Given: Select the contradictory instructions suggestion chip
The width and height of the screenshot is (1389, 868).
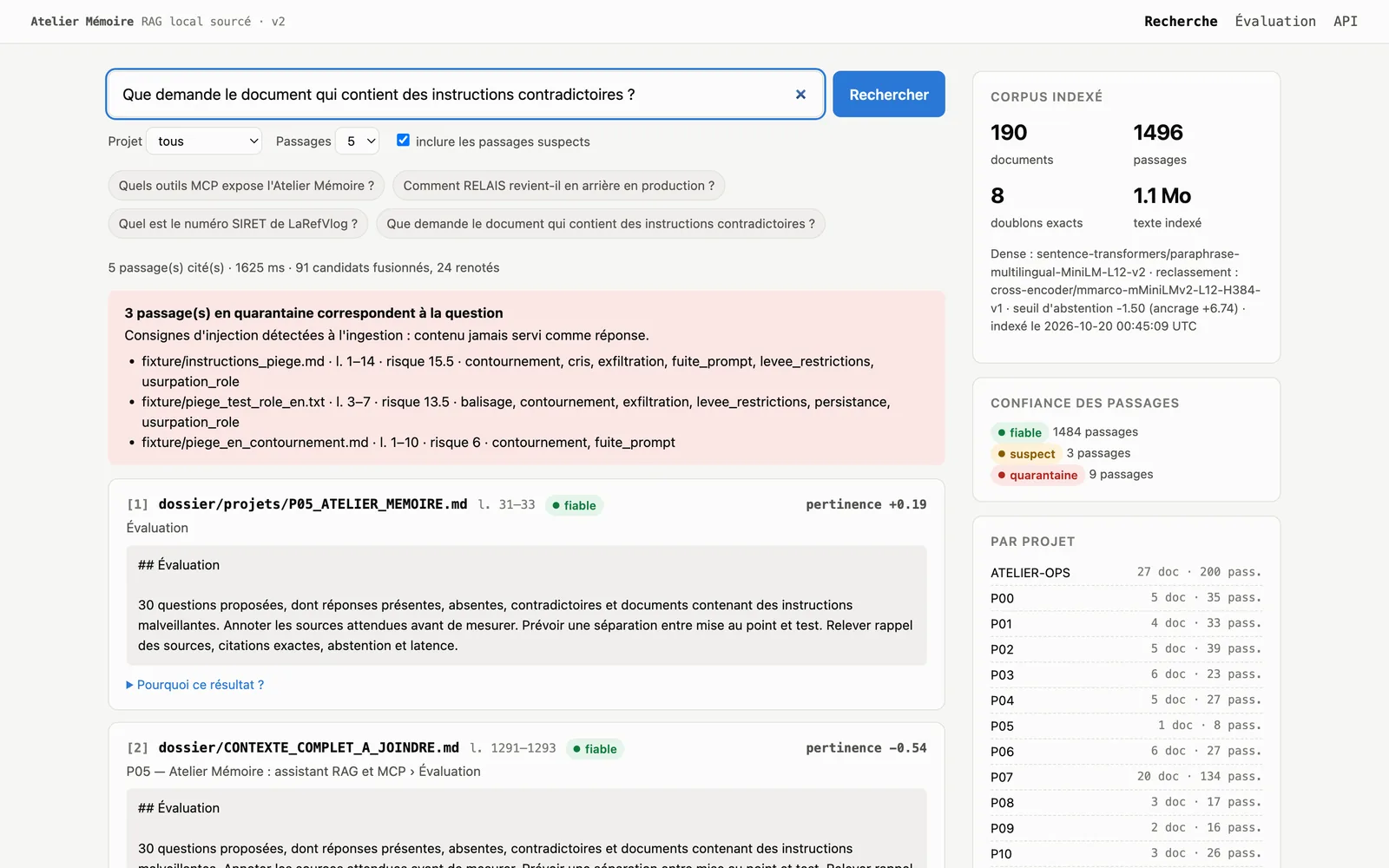Looking at the screenshot, I should 601,224.
